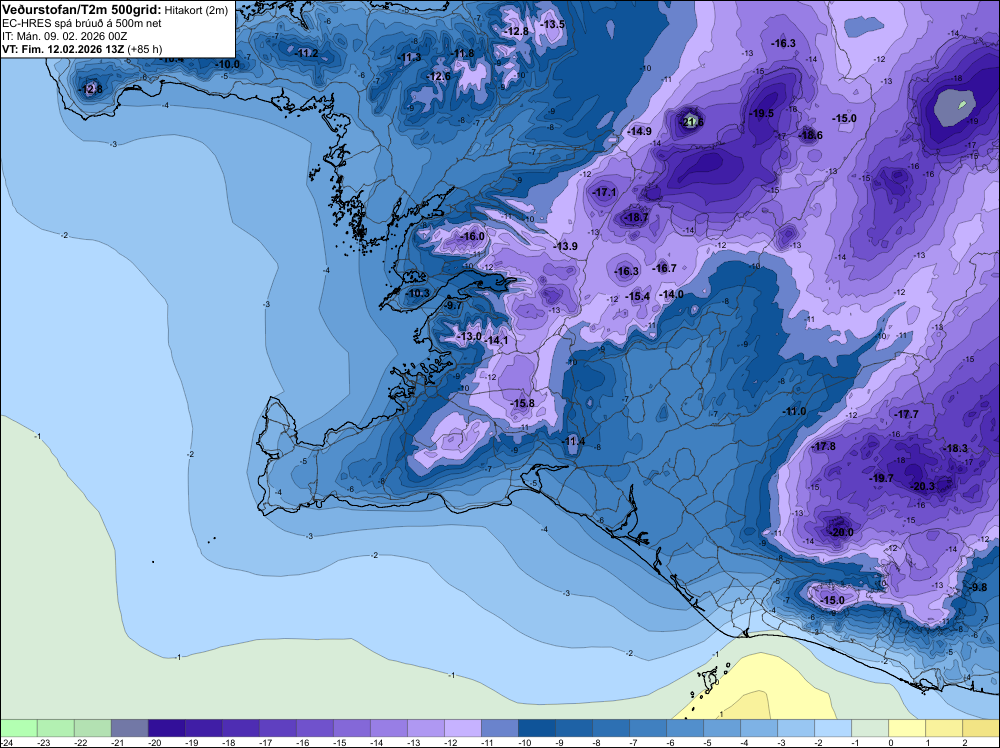The image size is (1000, 748).
Task: Select the yellow legend swatch labeled 2
Action: click(980, 728)
